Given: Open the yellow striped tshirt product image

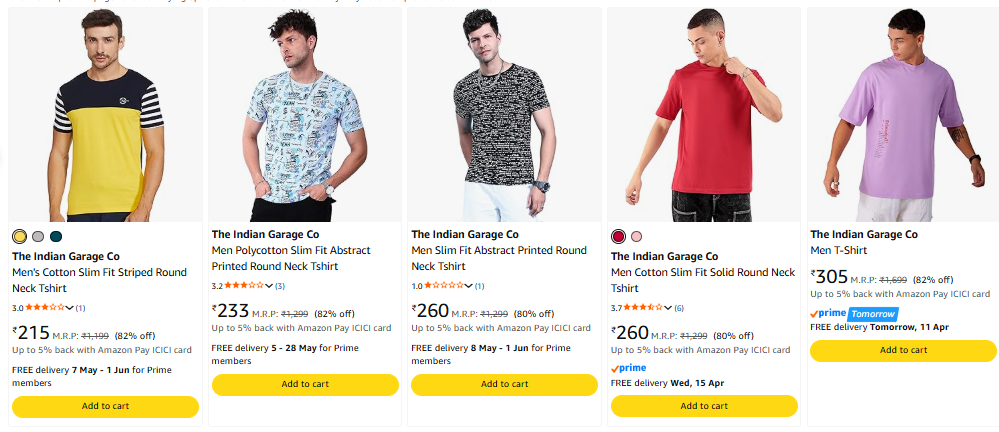Looking at the screenshot, I should point(105,115).
